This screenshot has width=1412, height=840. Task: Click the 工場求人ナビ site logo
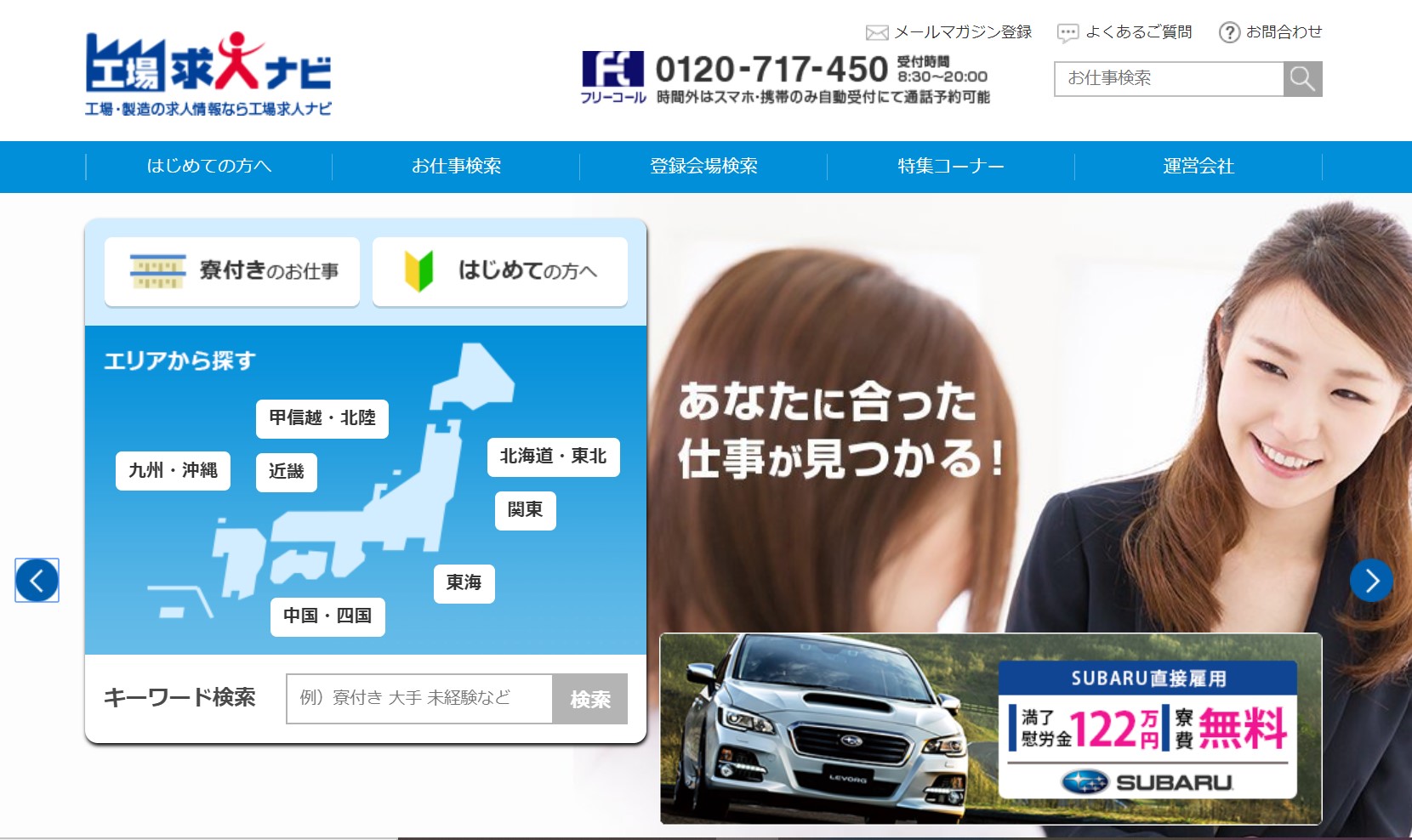coord(208,74)
